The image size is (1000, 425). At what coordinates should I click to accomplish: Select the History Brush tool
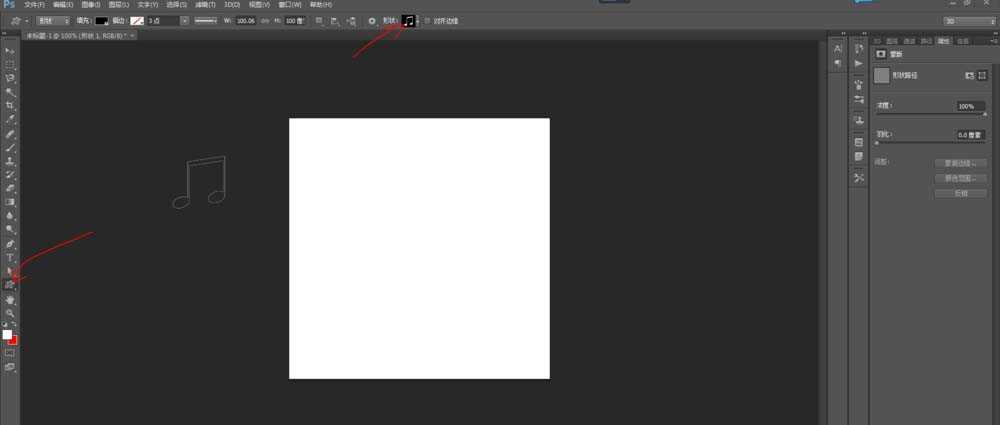(x=10, y=174)
